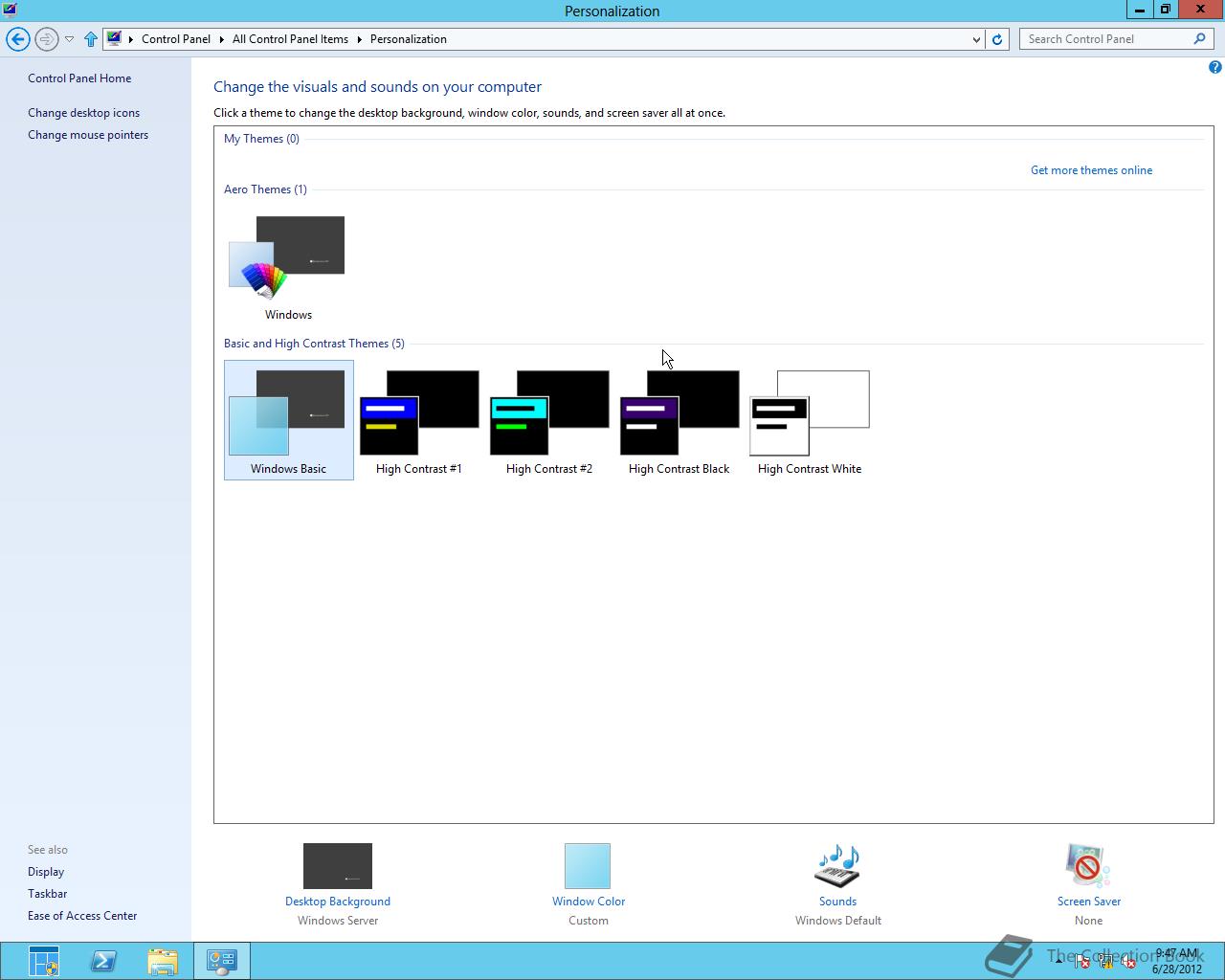Click the Personalization window title icon
1225x980 pixels.
point(10,11)
